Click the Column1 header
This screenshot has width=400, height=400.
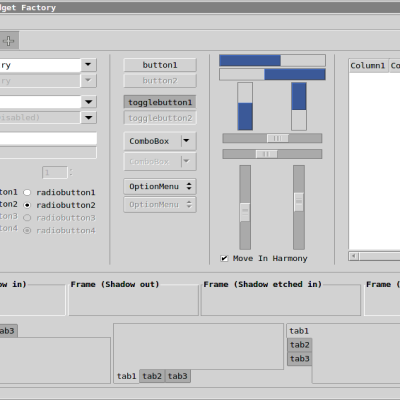pos(368,66)
